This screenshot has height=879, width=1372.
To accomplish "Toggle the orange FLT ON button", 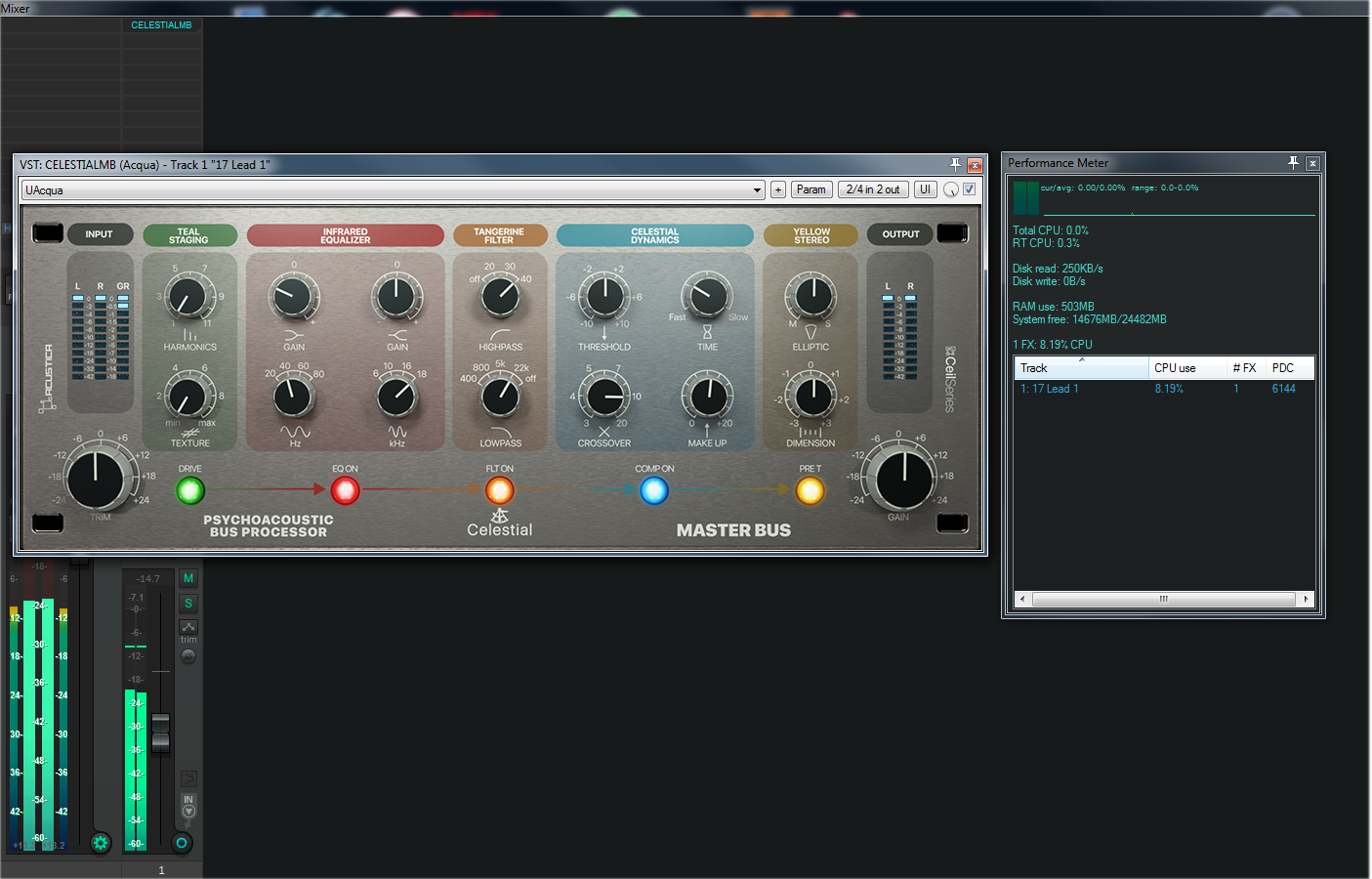I will (500, 490).
